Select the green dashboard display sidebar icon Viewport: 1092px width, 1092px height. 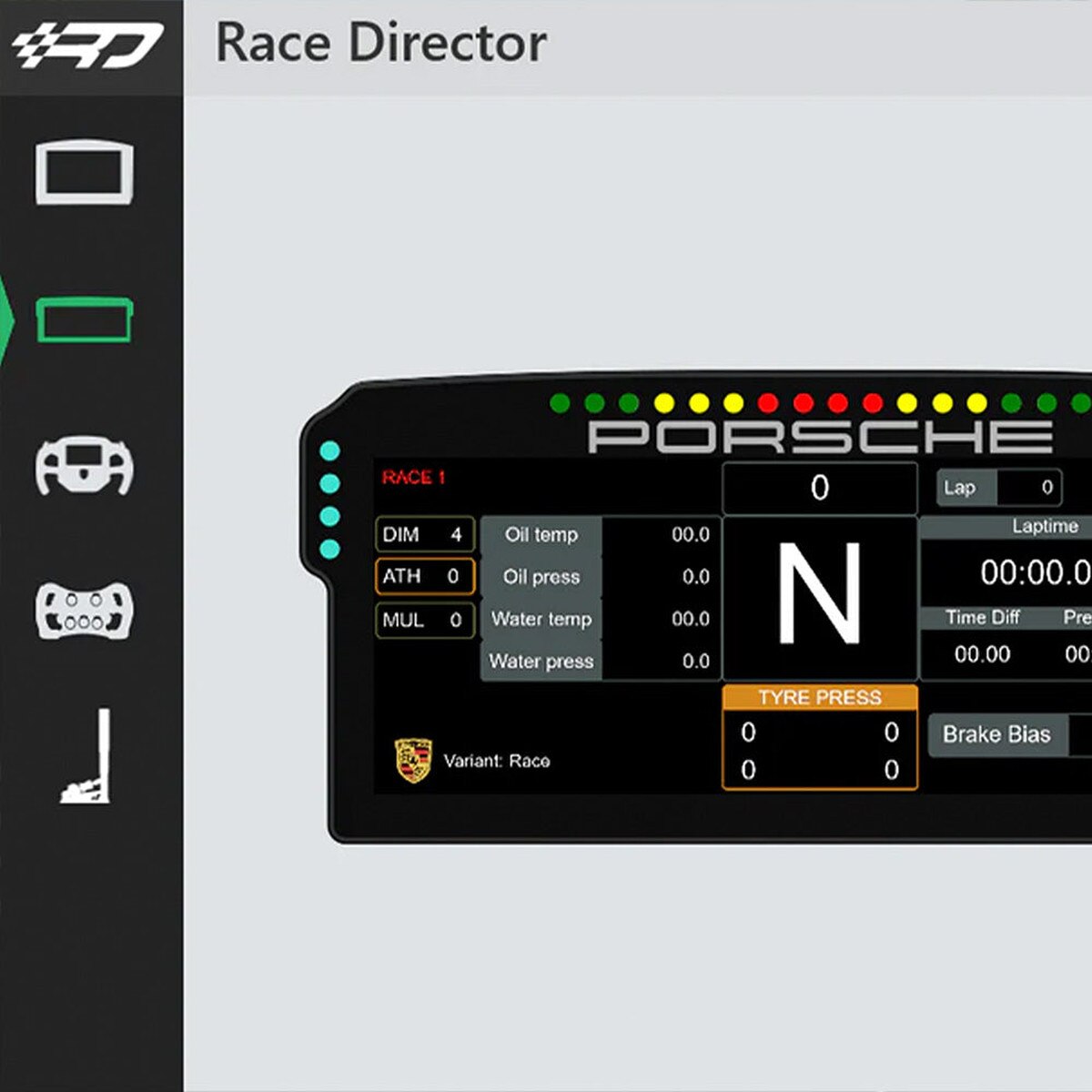85,319
